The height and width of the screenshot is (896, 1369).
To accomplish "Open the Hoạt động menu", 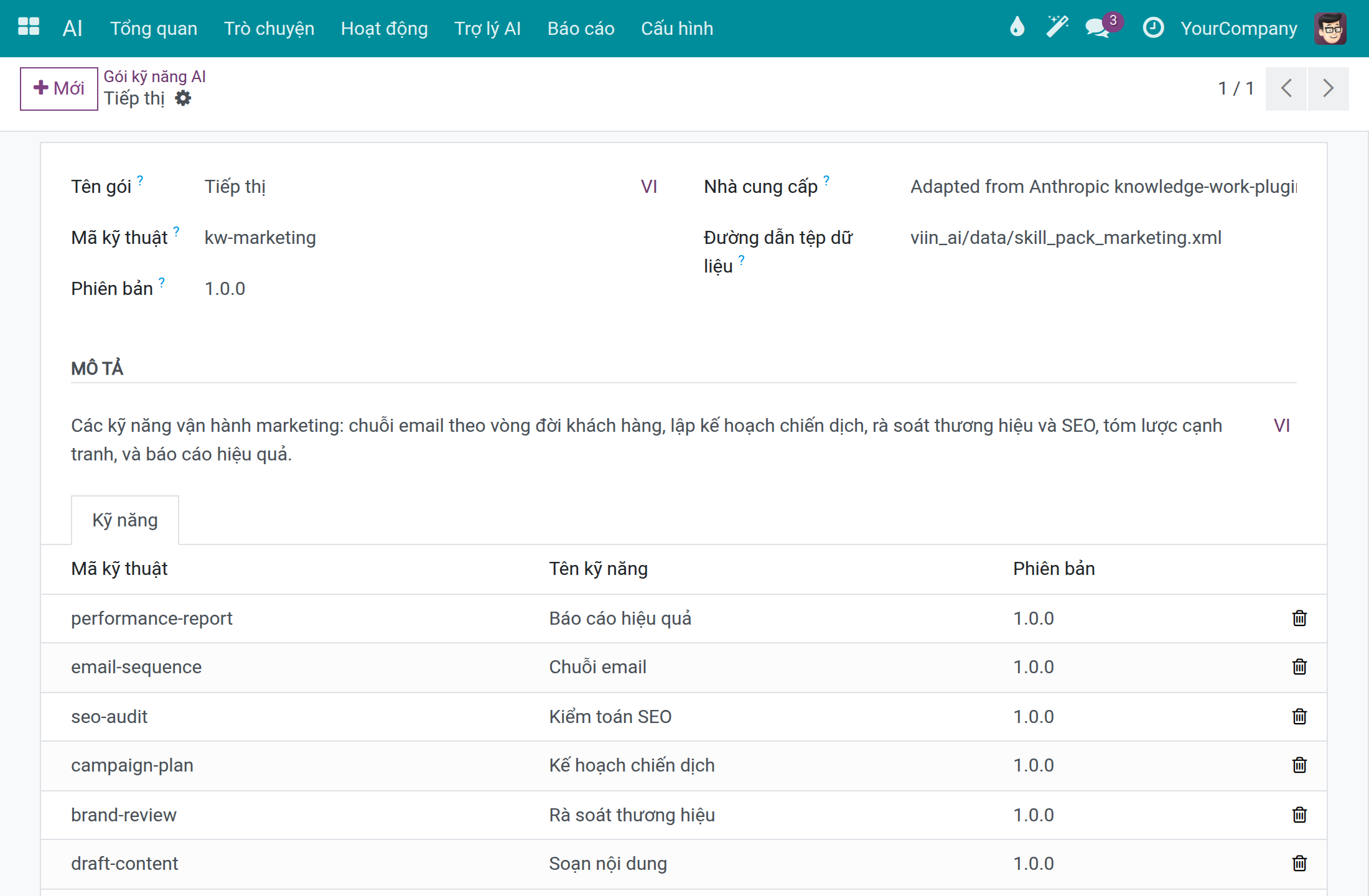I will click(384, 29).
